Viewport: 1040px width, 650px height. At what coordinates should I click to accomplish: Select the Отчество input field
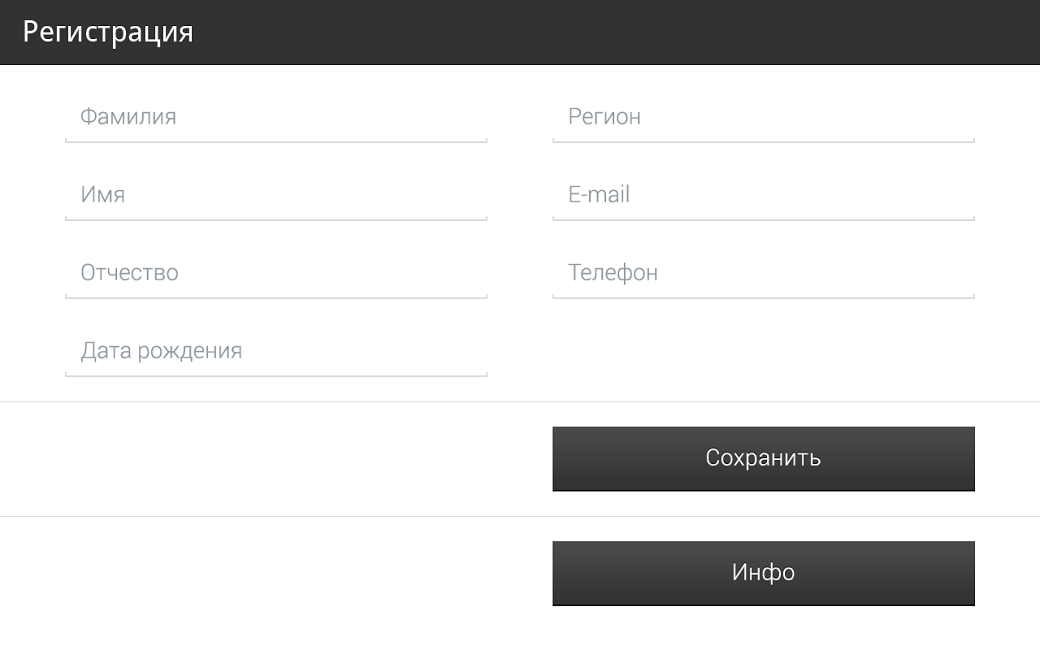[276, 273]
